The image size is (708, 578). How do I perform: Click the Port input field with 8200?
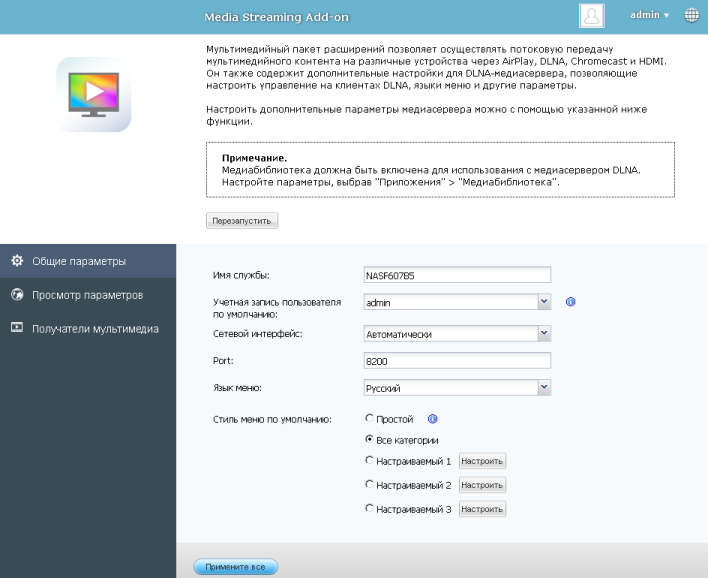click(457, 361)
